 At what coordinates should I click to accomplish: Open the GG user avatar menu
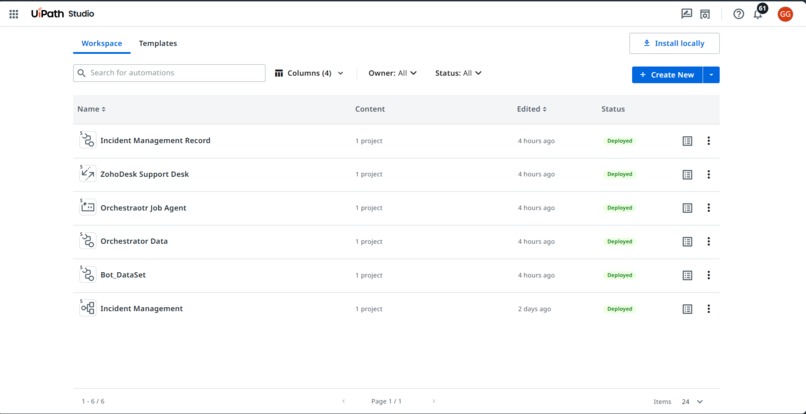pyautogui.click(x=785, y=14)
